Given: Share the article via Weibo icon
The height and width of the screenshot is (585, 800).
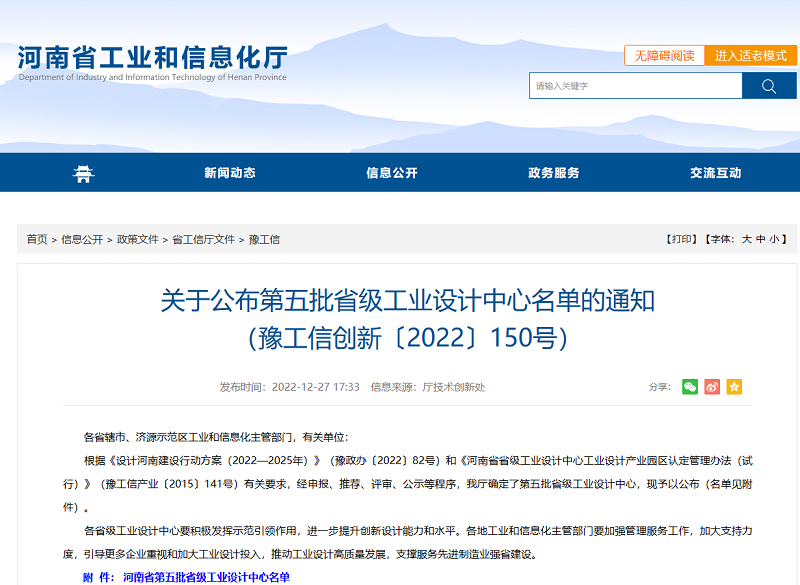Looking at the screenshot, I should coord(712,387).
